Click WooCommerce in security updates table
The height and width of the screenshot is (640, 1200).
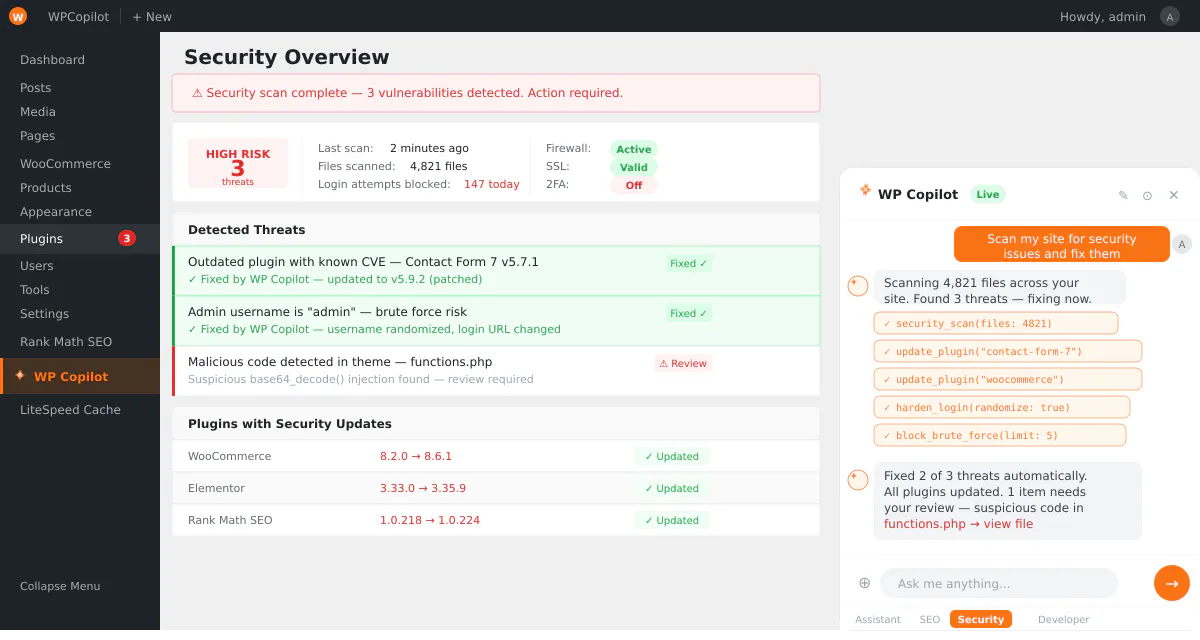(x=230, y=456)
